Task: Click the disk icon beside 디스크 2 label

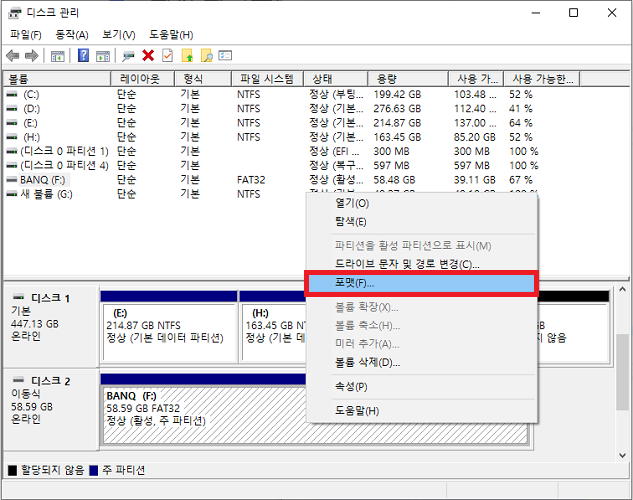Action: pos(19,380)
